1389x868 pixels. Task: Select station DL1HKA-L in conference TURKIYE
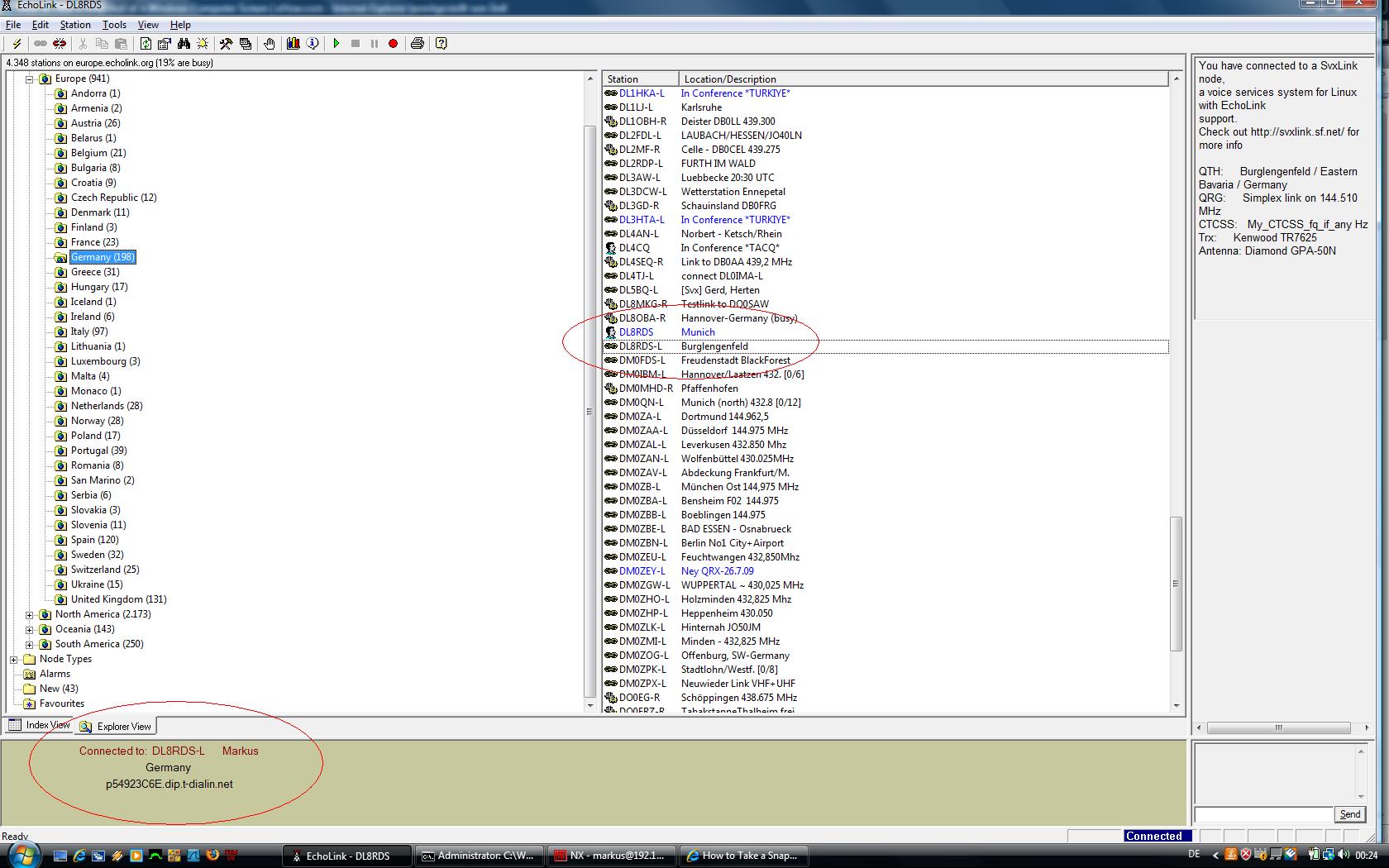[x=885, y=93]
